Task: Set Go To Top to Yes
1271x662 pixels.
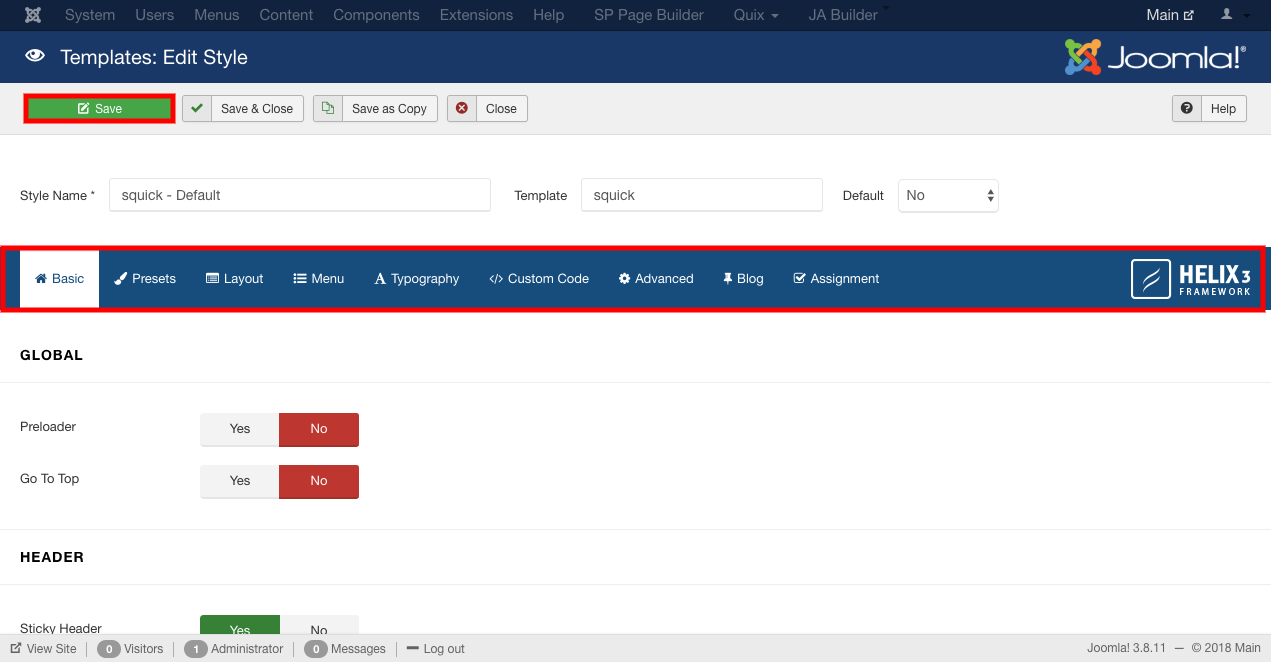Action: (x=240, y=481)
